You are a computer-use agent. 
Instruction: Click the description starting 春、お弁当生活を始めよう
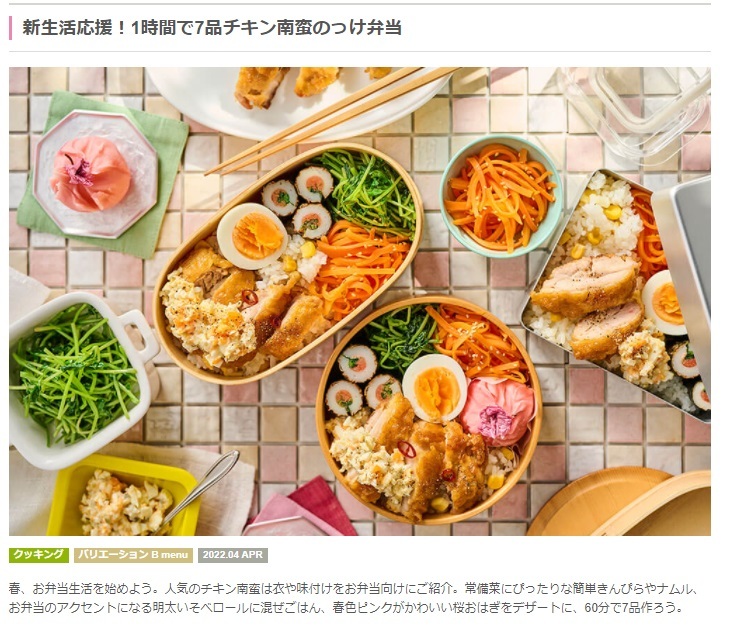(x=353, y=598)
